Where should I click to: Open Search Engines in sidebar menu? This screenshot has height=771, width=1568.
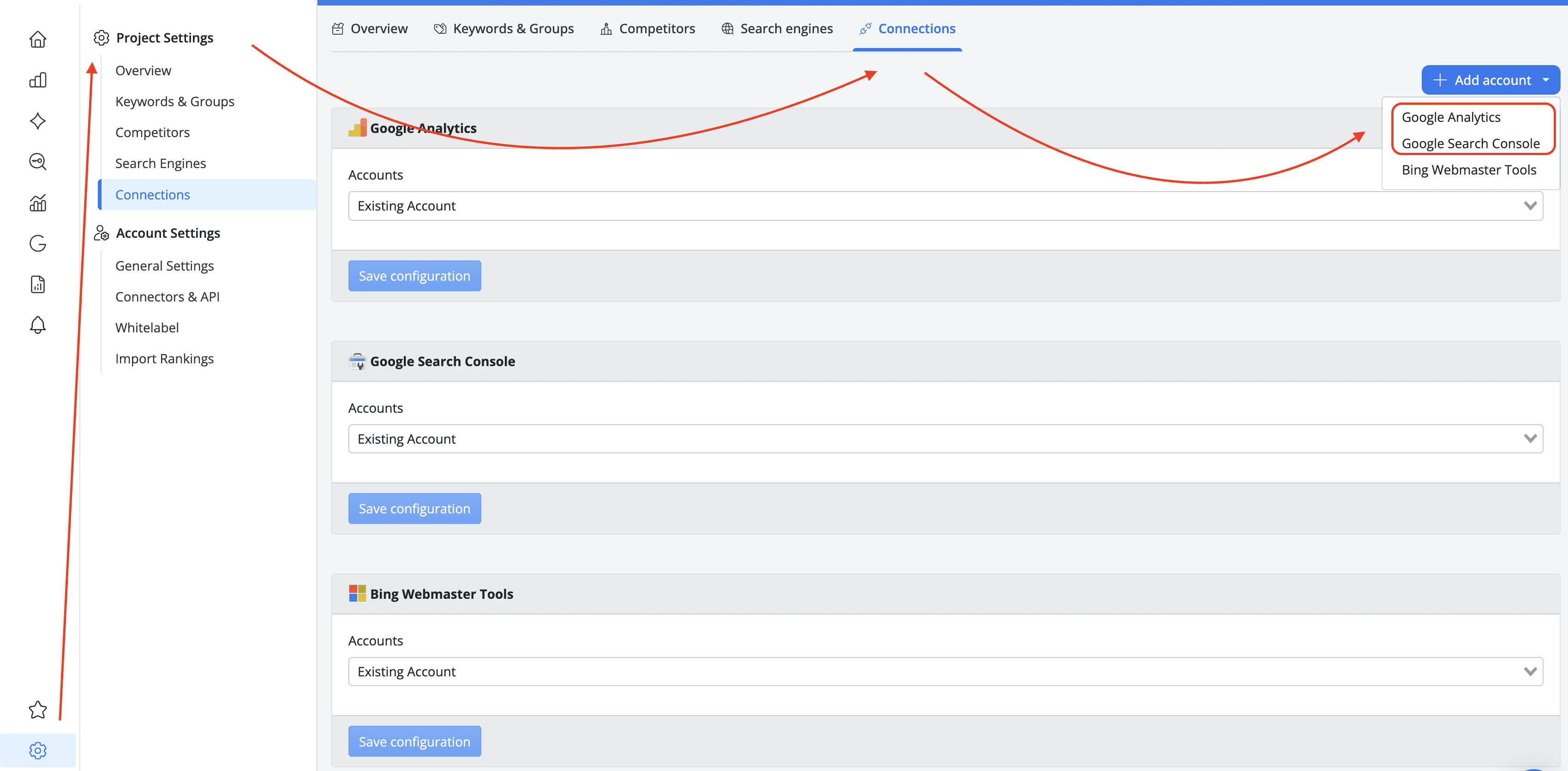[x=161, y=163]
